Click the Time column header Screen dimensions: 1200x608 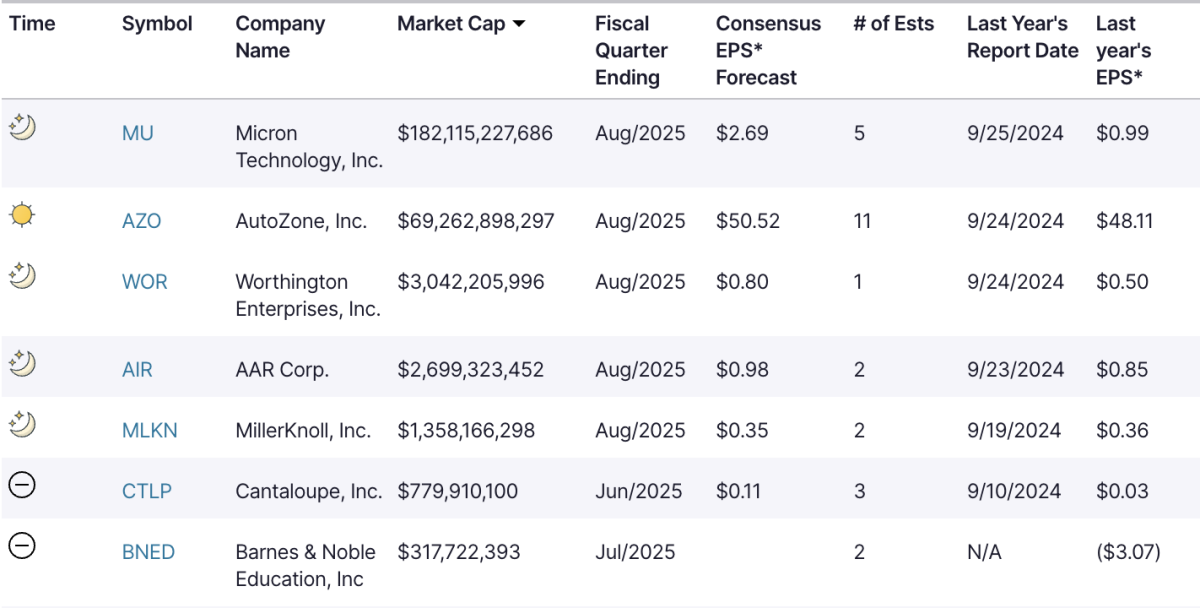tap(32, 24)
